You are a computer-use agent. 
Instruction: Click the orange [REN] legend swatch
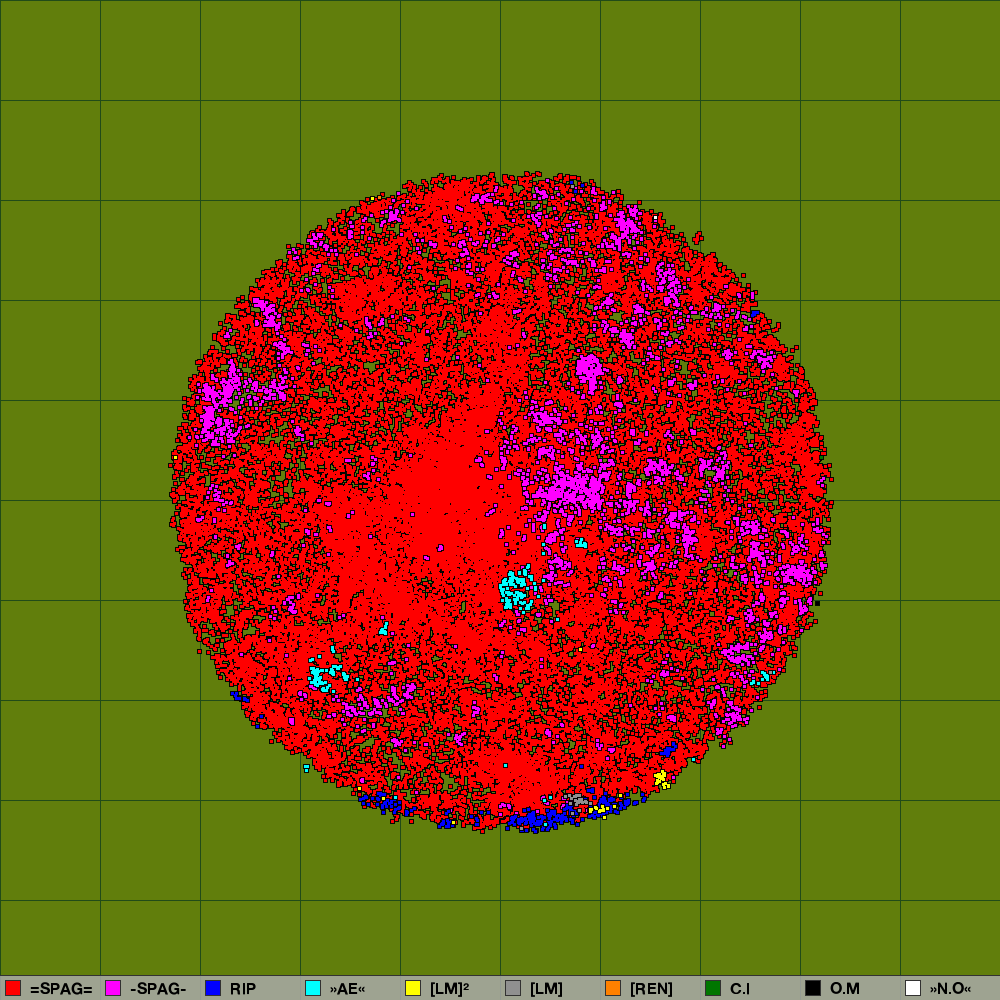point(613,988)
